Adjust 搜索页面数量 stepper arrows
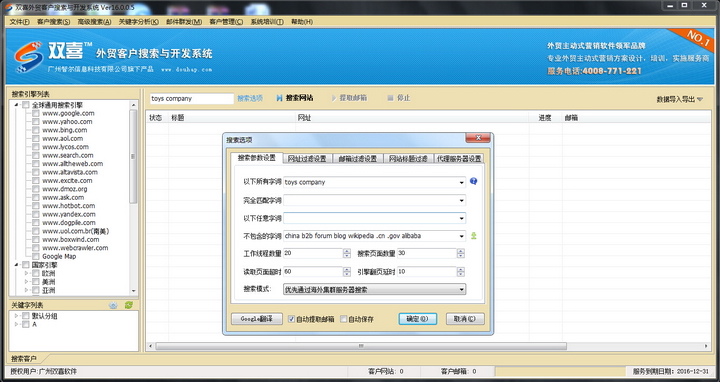 click(461, 253)
